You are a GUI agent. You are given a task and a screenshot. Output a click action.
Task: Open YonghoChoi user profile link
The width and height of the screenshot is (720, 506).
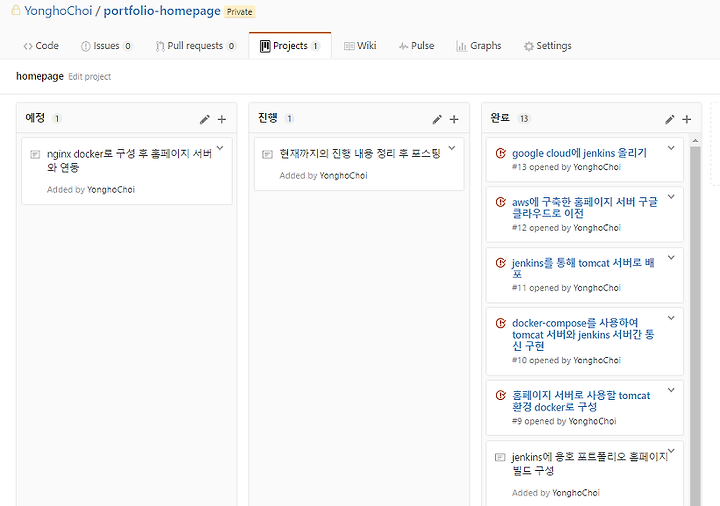point(58,11)
